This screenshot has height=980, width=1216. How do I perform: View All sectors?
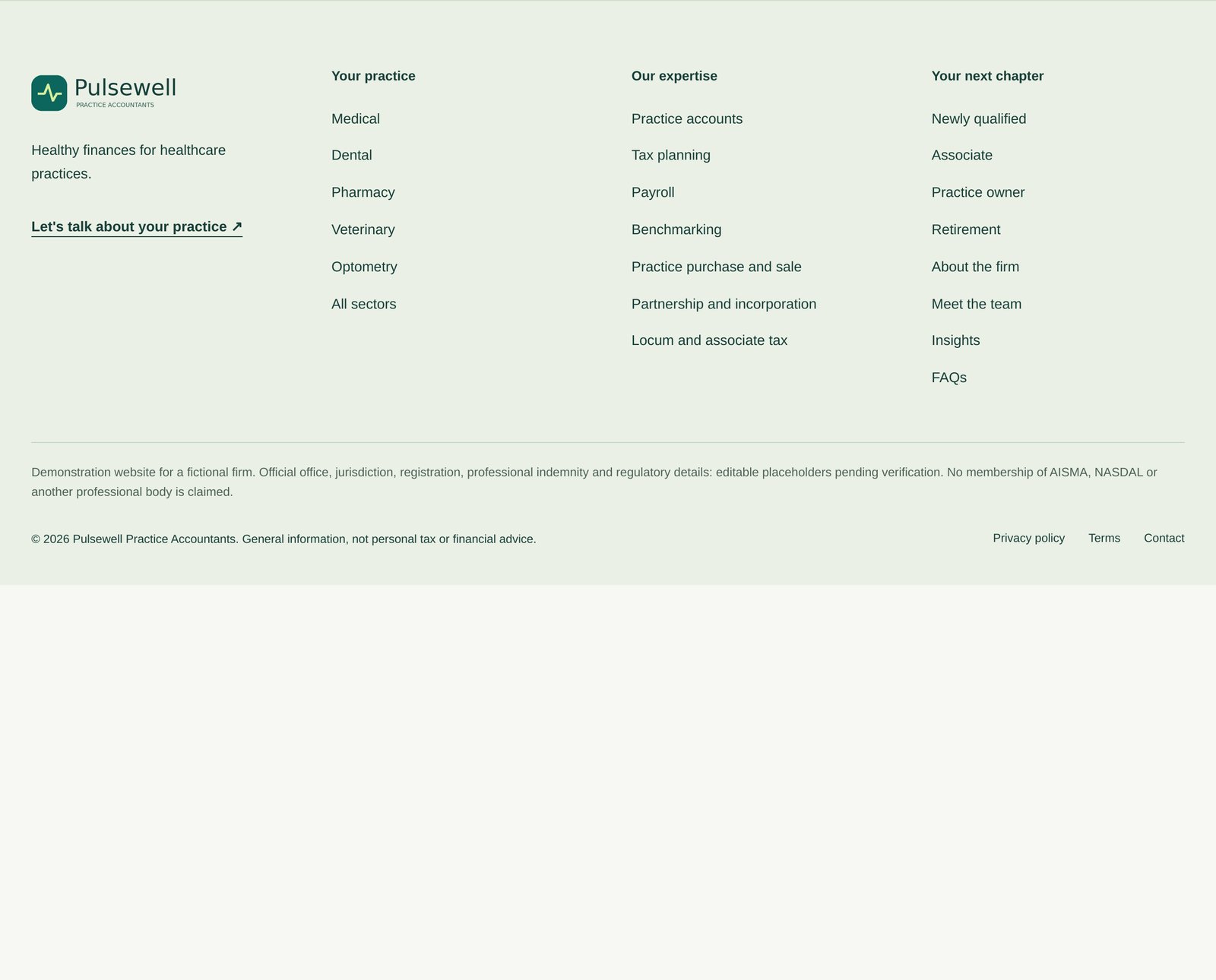tap(364, 304)
